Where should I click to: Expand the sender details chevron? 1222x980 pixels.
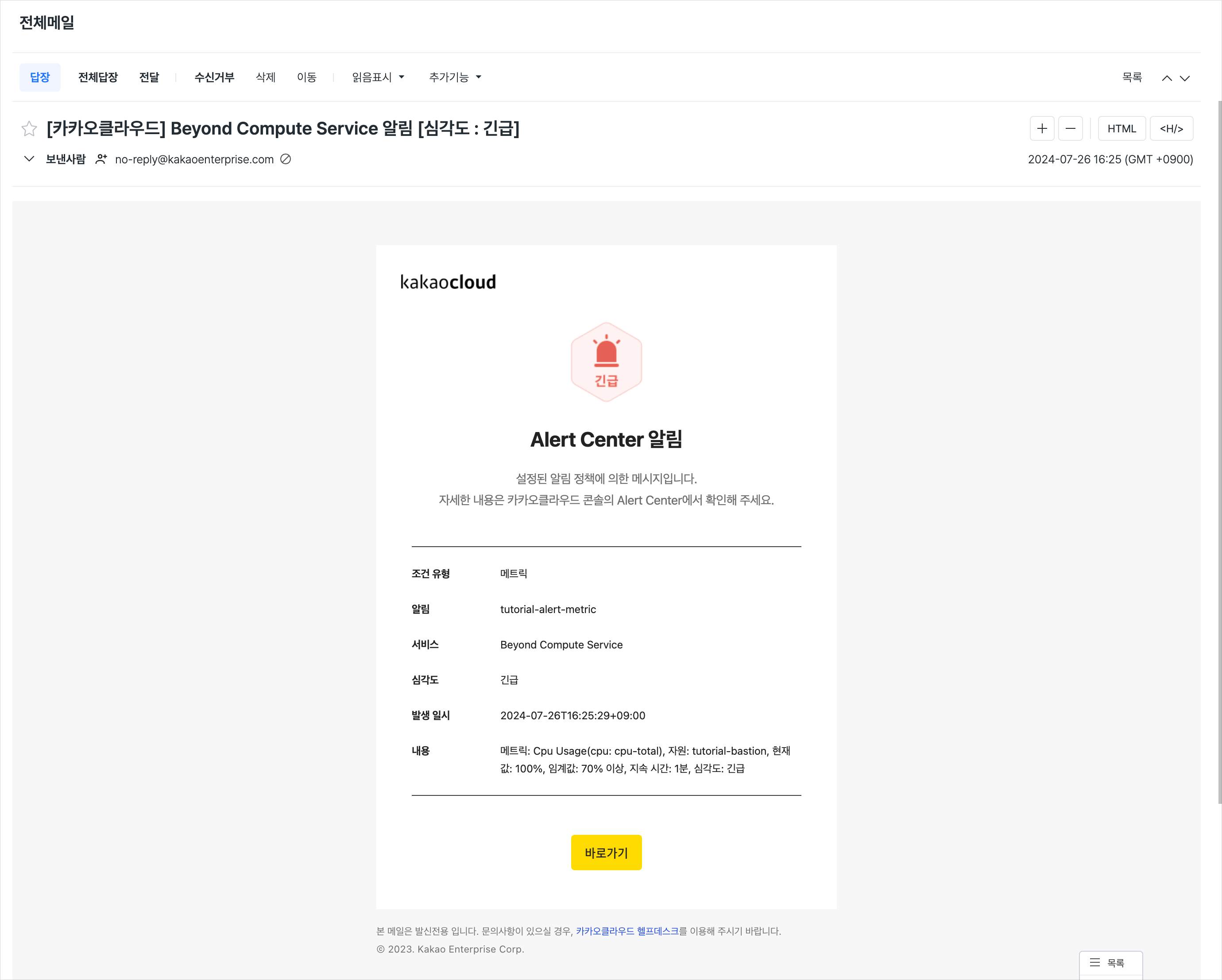click(x=29, y=159)
